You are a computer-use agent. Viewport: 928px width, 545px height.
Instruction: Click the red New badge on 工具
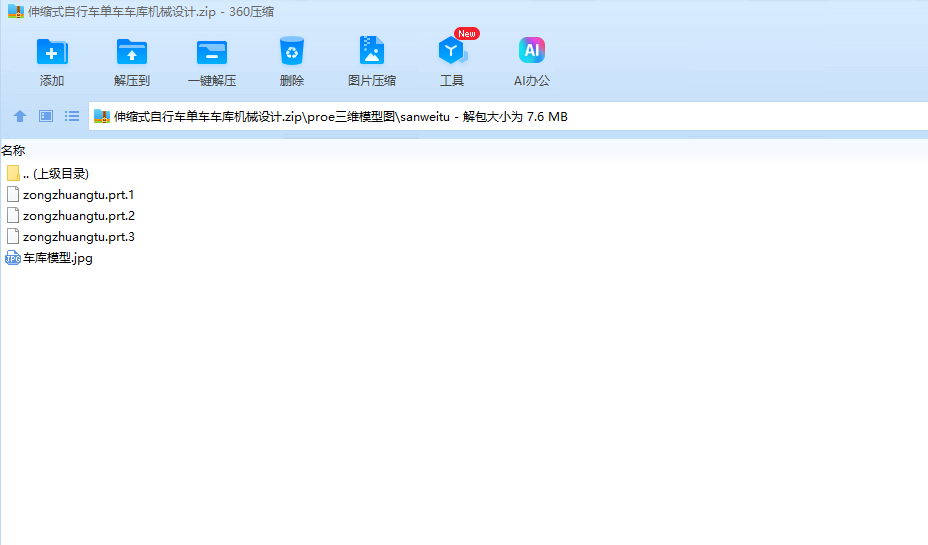point(467,34)
